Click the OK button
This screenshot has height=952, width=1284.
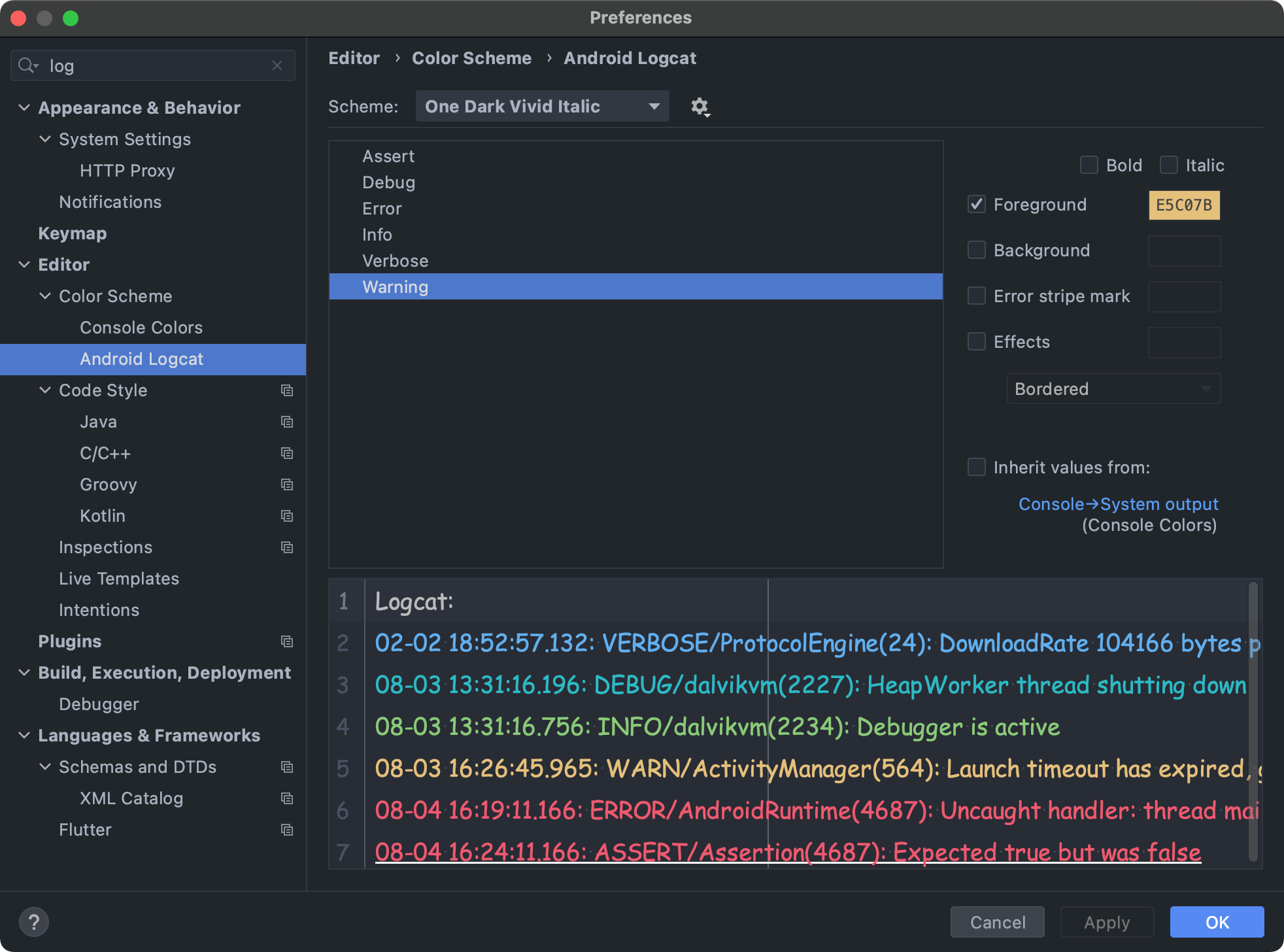(x=1217, y=922)
